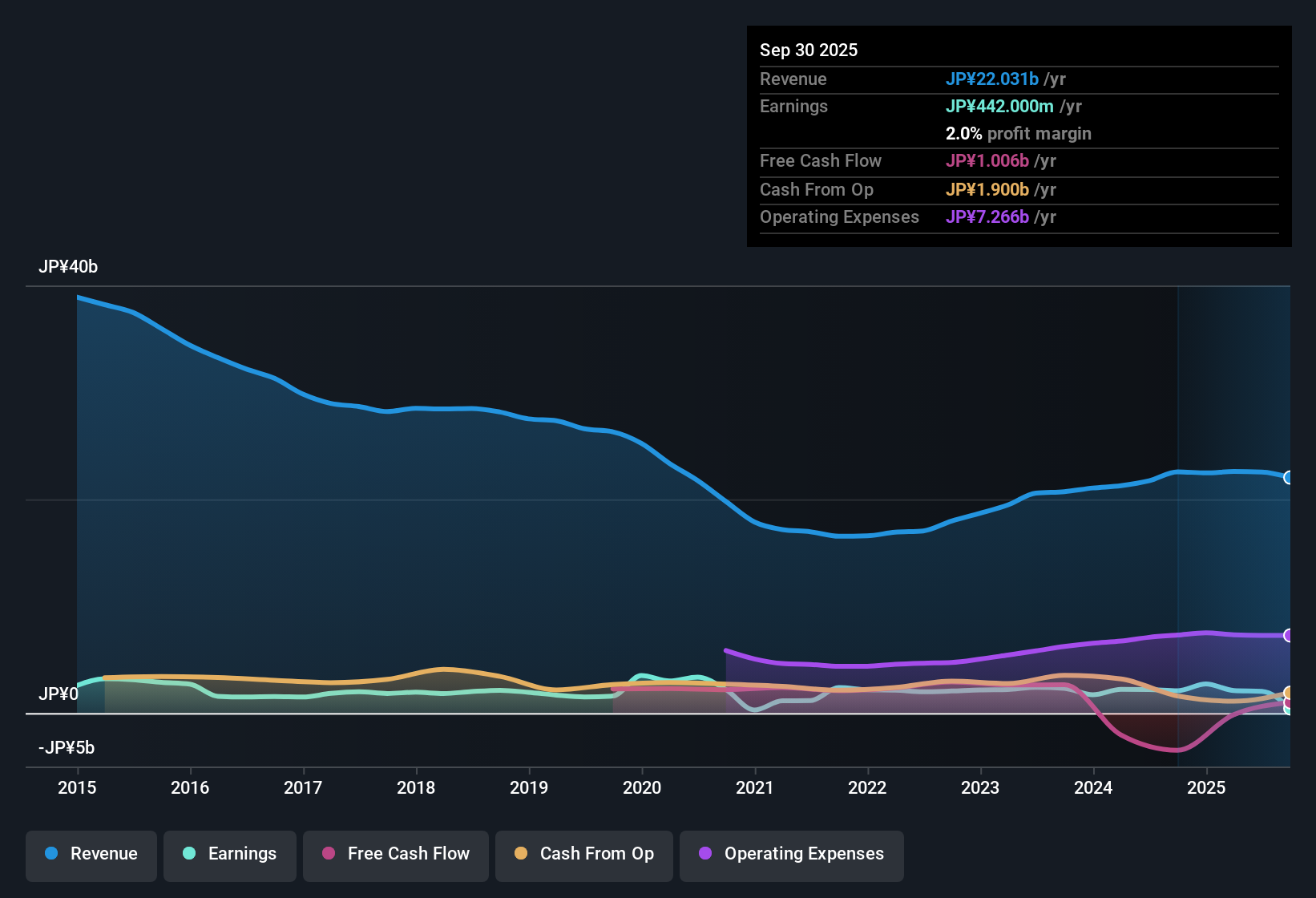
Task: Open details for the 2.0% profit margin row
Action: tap(1019, 134)
